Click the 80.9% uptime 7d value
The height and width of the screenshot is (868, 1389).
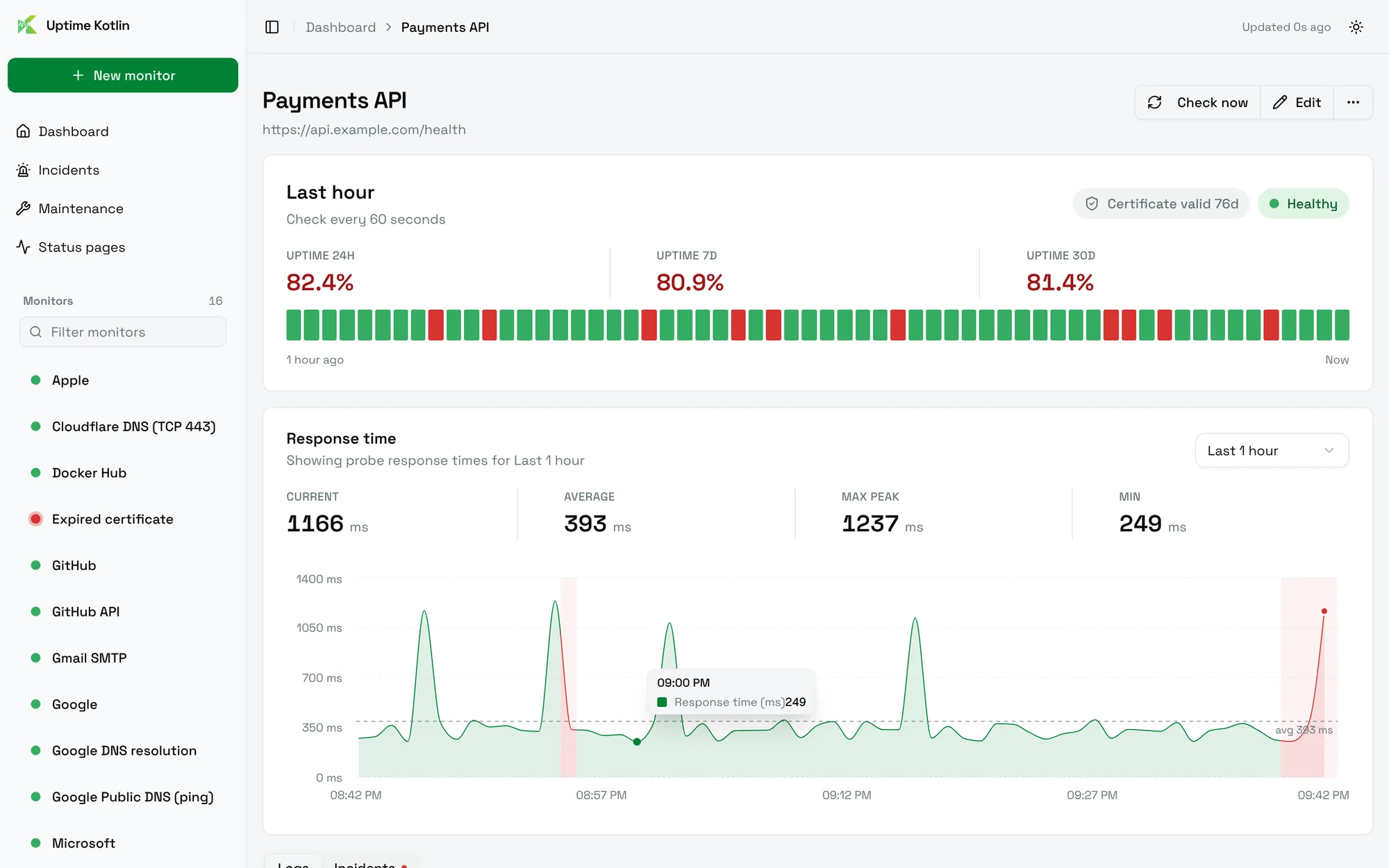point(690,283)
